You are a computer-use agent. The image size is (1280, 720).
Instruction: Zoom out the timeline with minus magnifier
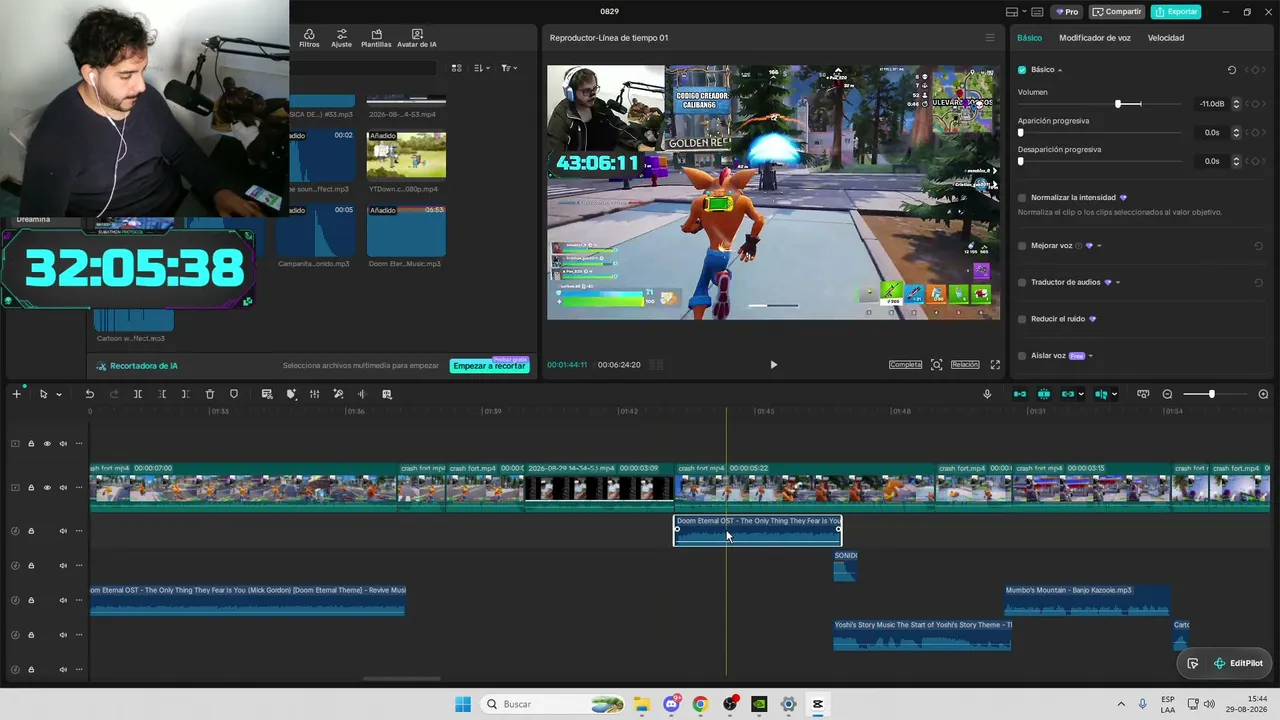tap(1167, 394)
